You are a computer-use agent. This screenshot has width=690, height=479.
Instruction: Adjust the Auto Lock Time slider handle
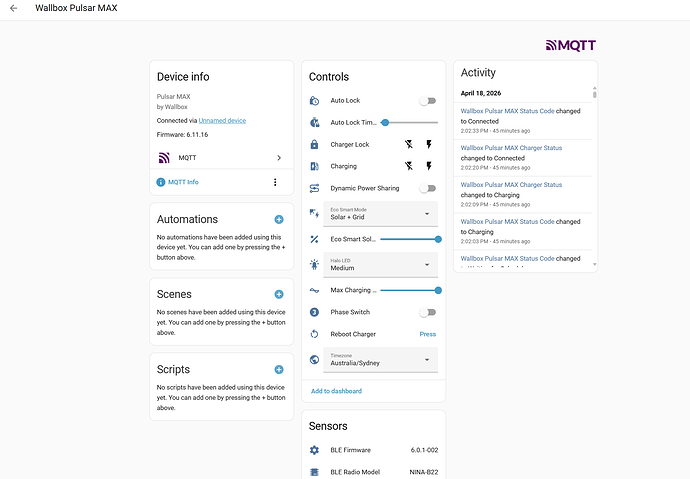(x=385, y=122)
